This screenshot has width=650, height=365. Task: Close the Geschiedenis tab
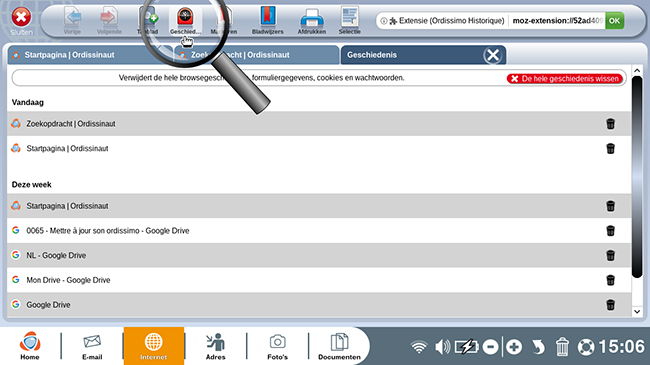[x=493, y=55]
